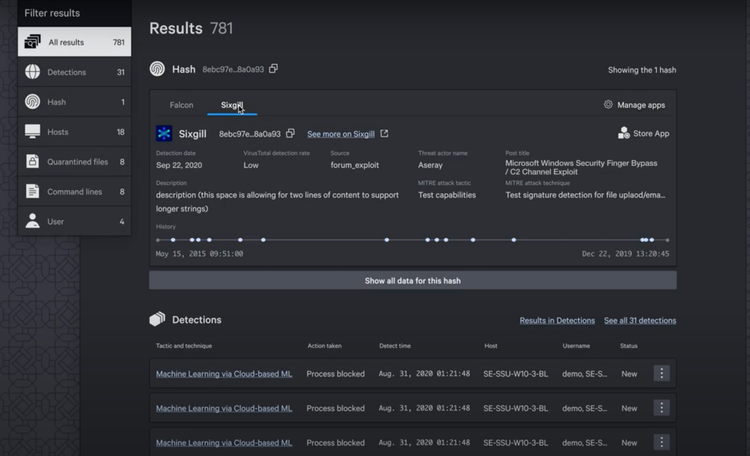Click Show all data for this hash
Viewport: 750px width, 456px height.
(x=412, y=281)
